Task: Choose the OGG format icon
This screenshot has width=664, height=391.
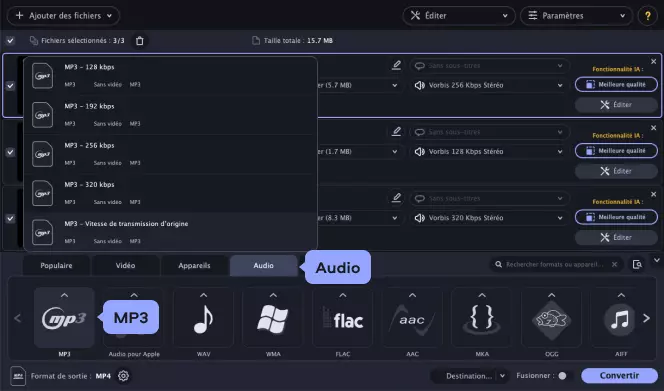Action: click(551, 319)
